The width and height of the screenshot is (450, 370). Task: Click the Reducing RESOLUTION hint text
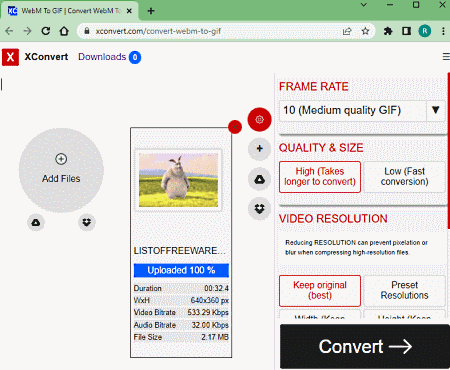click(356, 247)
